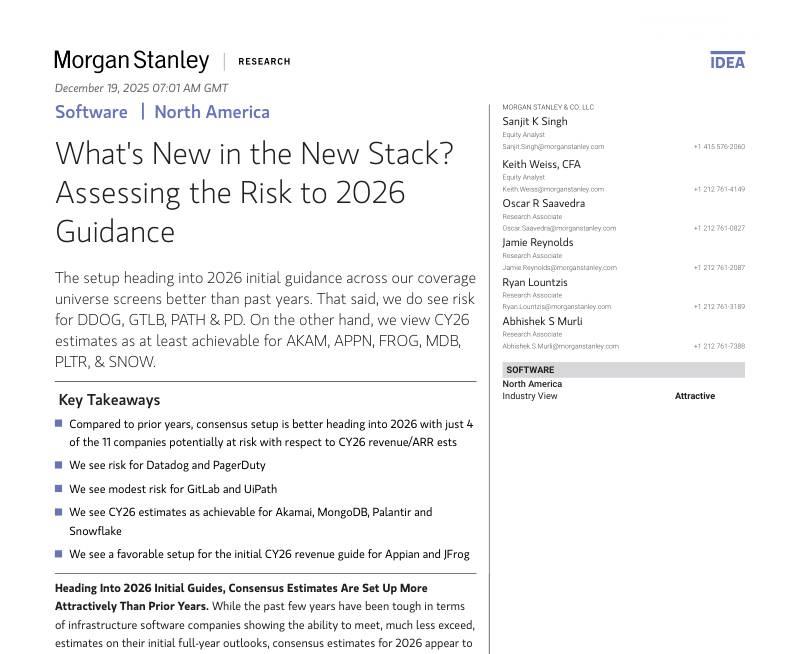Click the bullet beside Datadog and PagerDuty risk
The width and height of the screenshot is (800, 654).
59,465
